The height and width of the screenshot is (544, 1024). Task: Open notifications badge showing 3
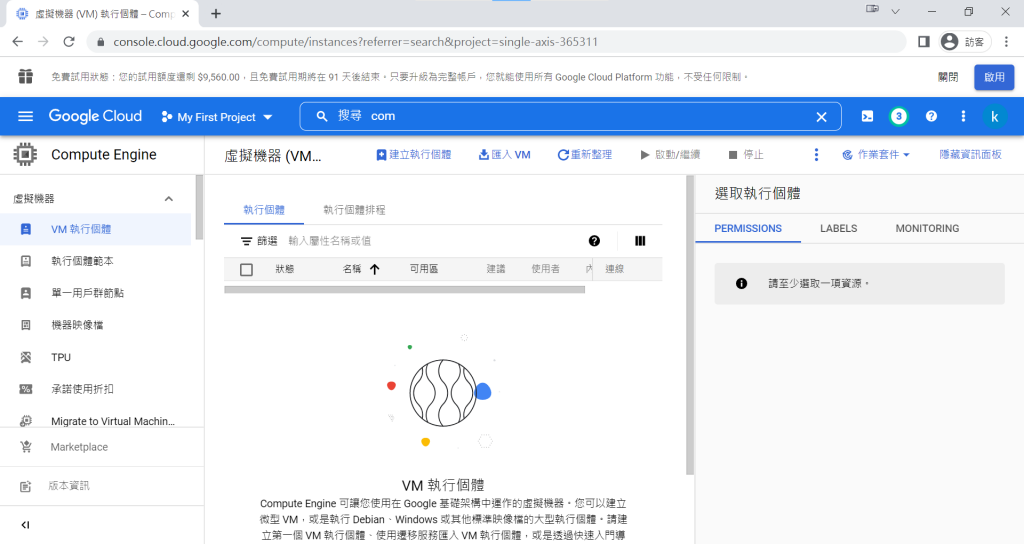click(x=899, y=116)
